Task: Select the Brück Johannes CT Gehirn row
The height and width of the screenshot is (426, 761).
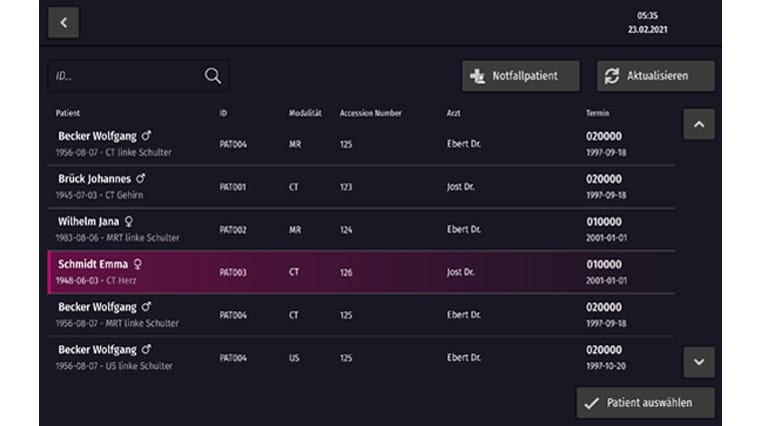Action: (360, 186)
